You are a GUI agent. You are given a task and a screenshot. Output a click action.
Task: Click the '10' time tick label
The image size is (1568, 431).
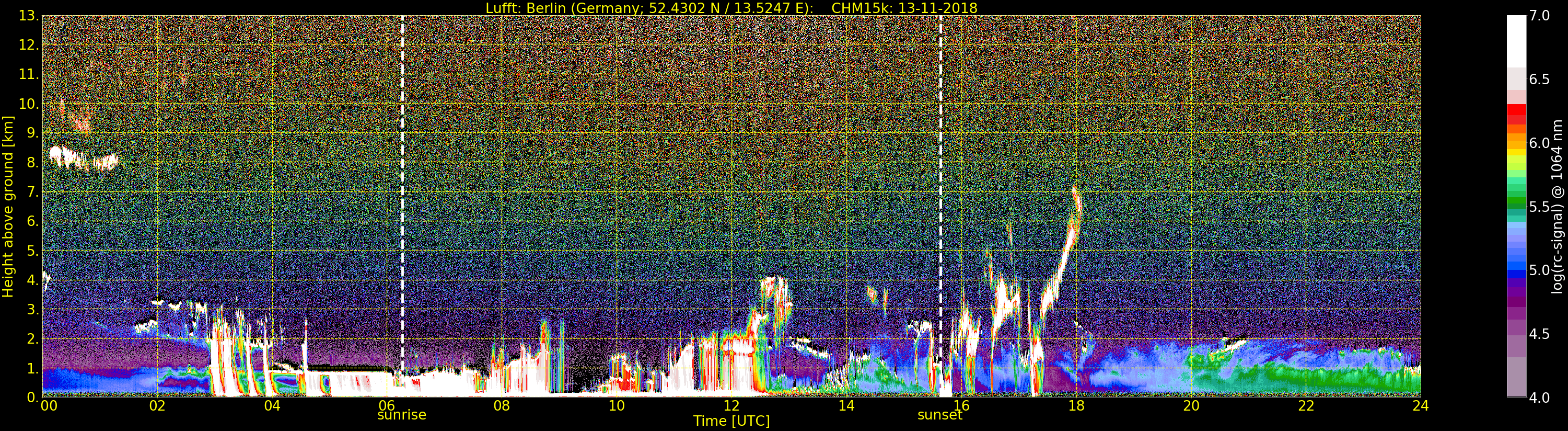[617, 405]
